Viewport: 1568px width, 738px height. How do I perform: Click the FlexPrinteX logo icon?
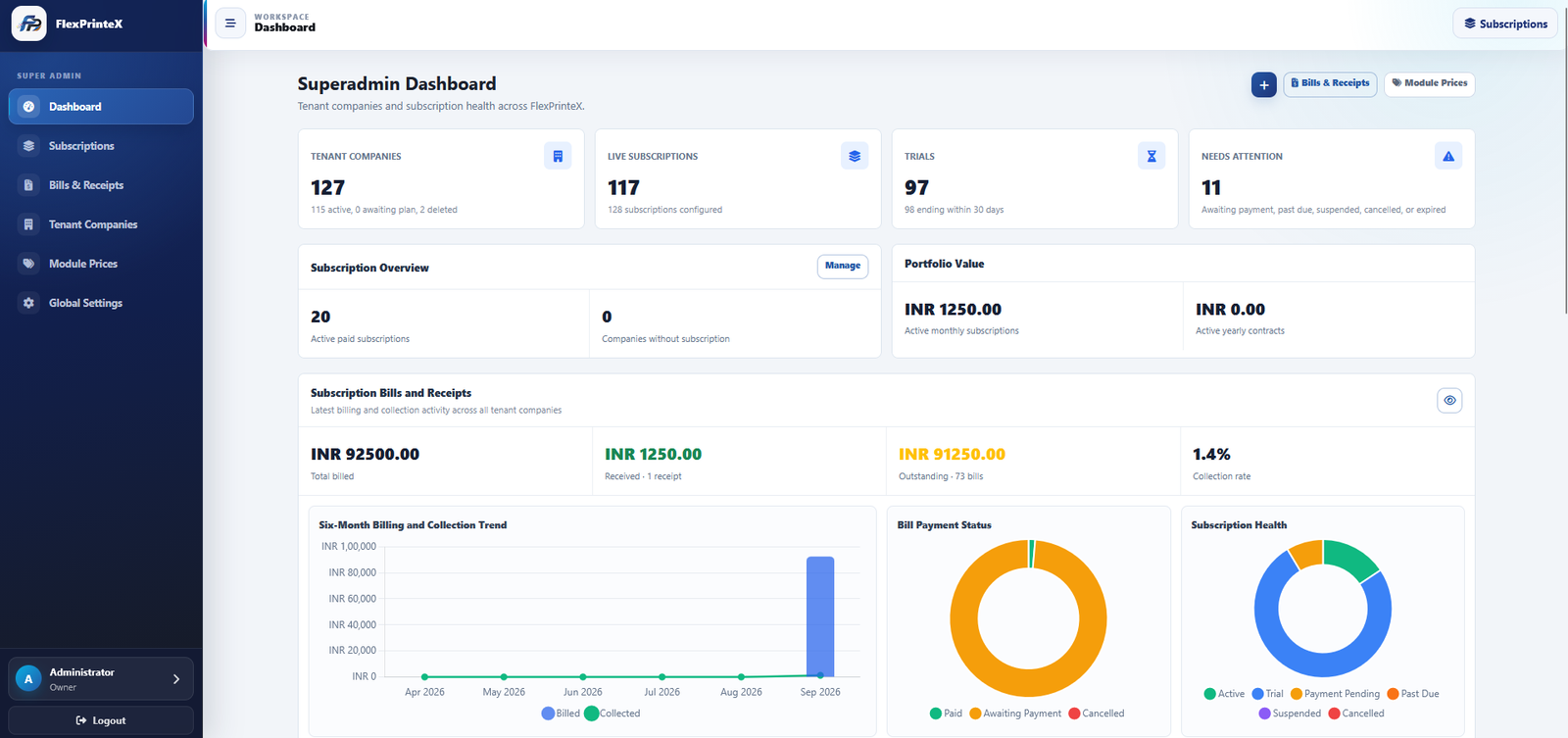coord(28,24)
